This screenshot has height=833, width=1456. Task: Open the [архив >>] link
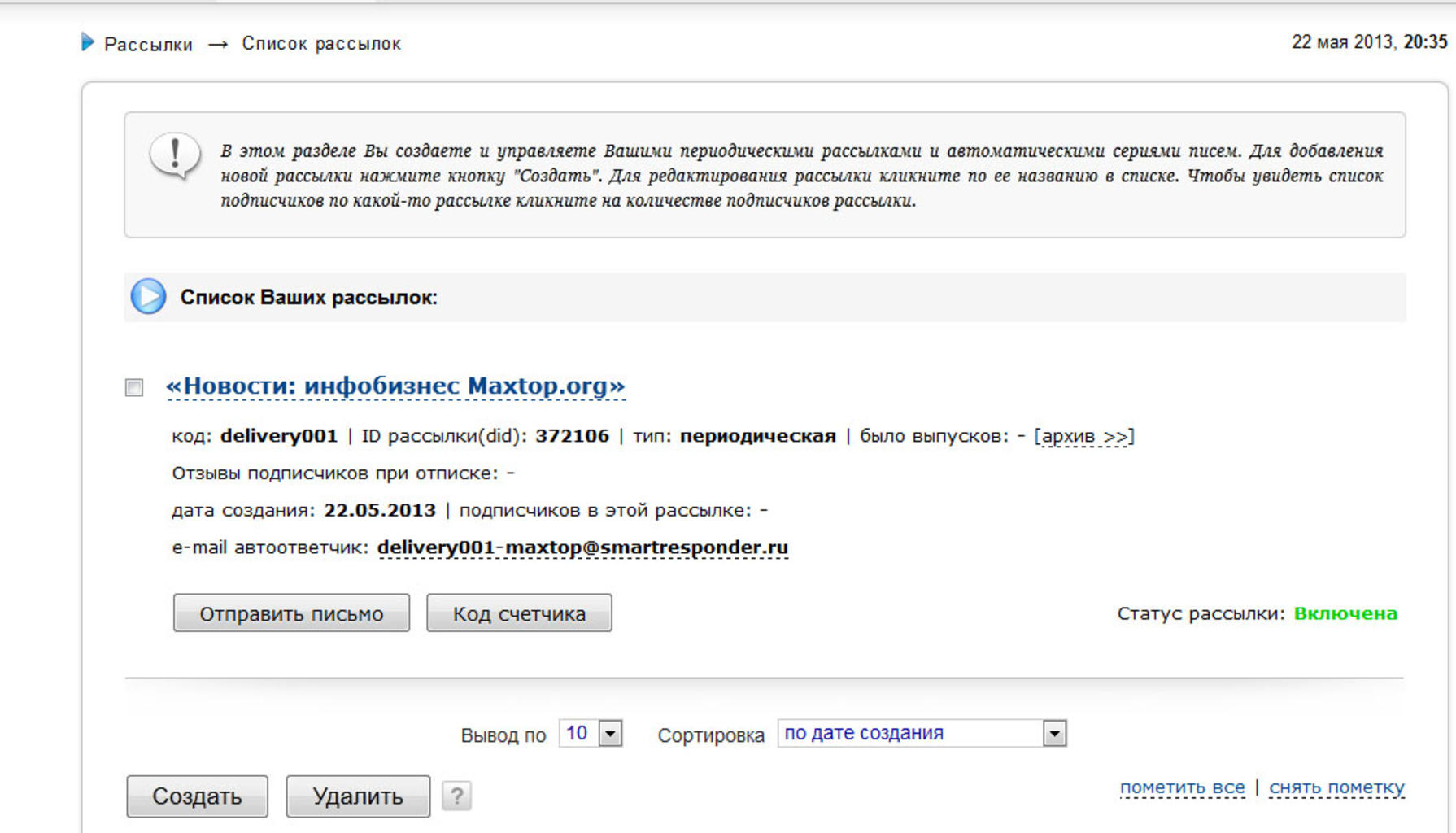pyautogui.click(x=1084, y=436)
